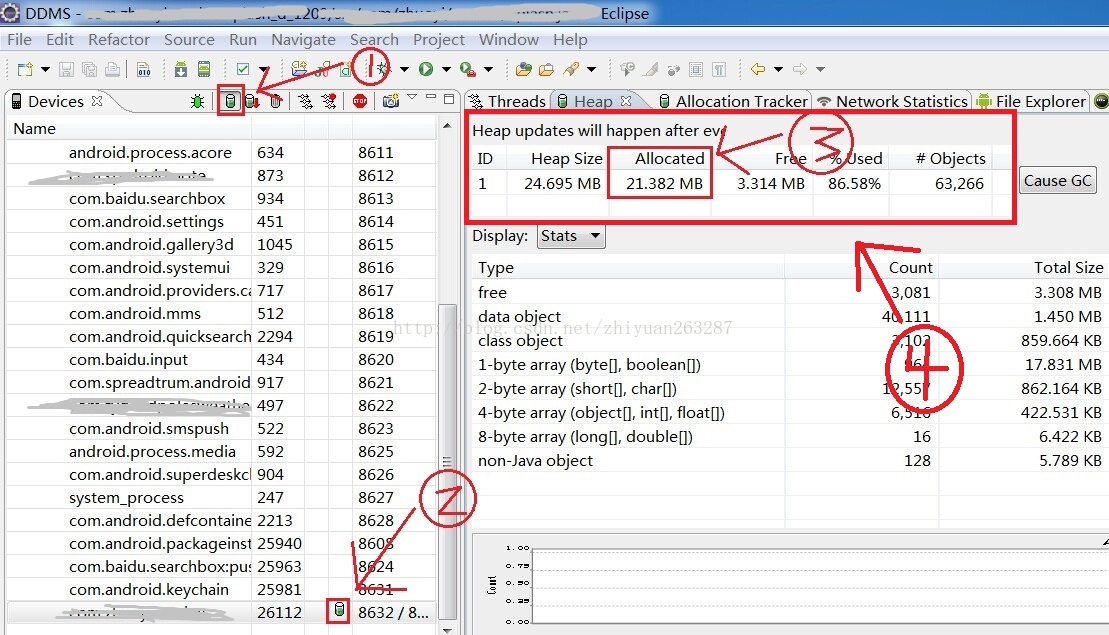Click the Print icon in toolbar

112,69
